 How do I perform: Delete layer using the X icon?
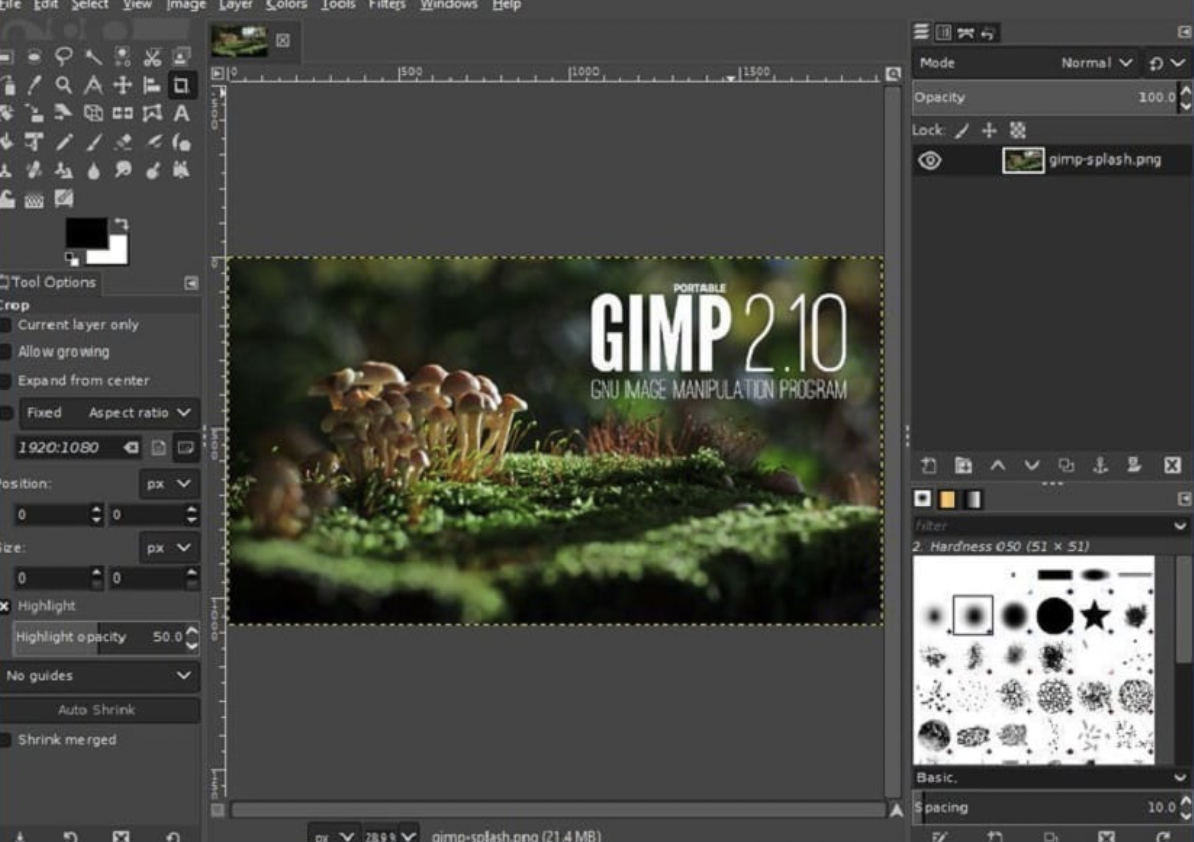1172,466
